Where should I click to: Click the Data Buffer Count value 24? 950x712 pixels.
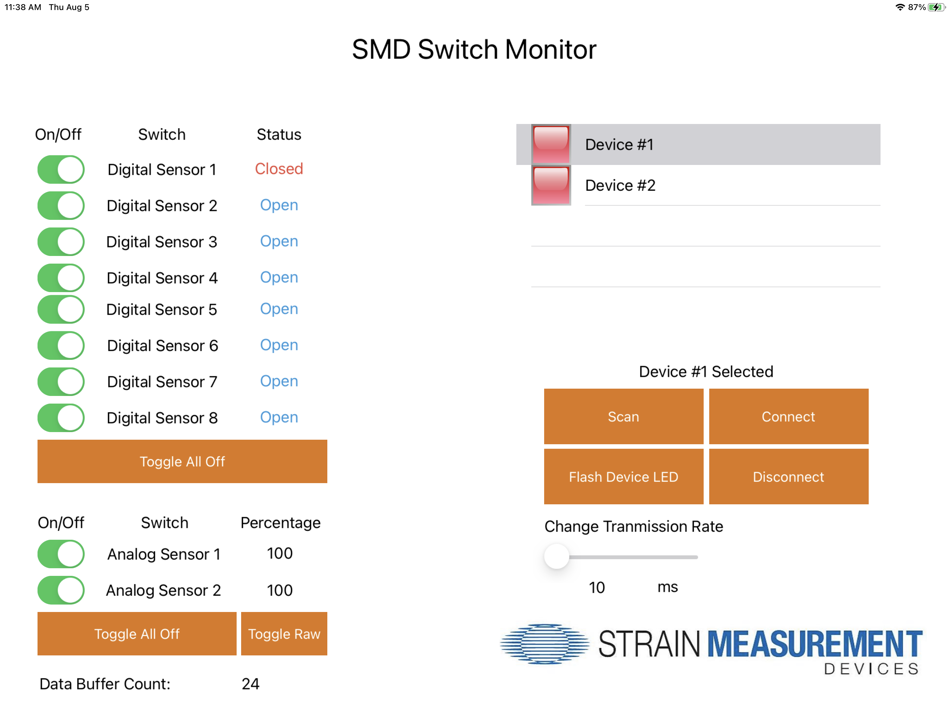click(250, 684)
